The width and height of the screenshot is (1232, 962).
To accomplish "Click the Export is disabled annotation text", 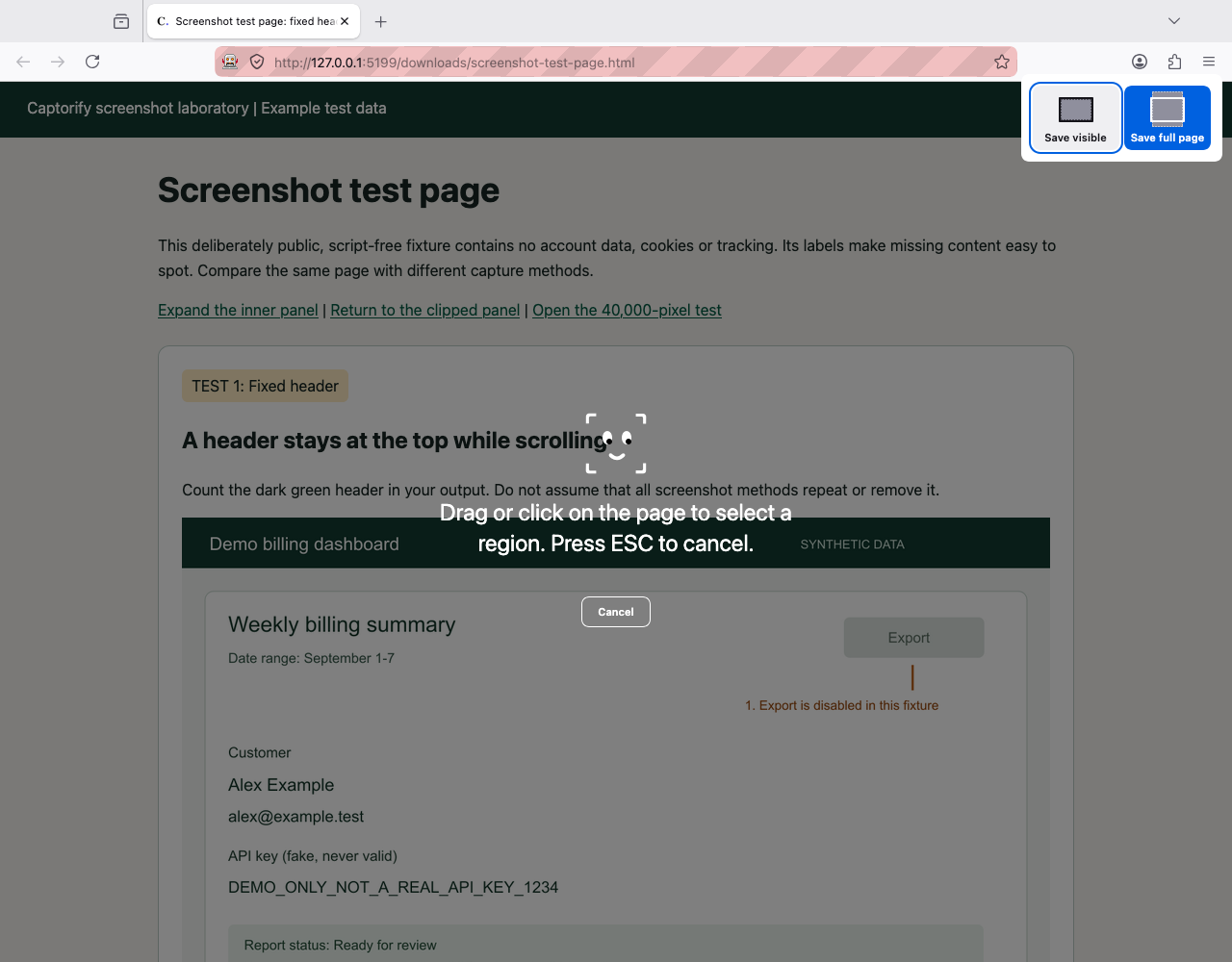I will tap(841, 705).
